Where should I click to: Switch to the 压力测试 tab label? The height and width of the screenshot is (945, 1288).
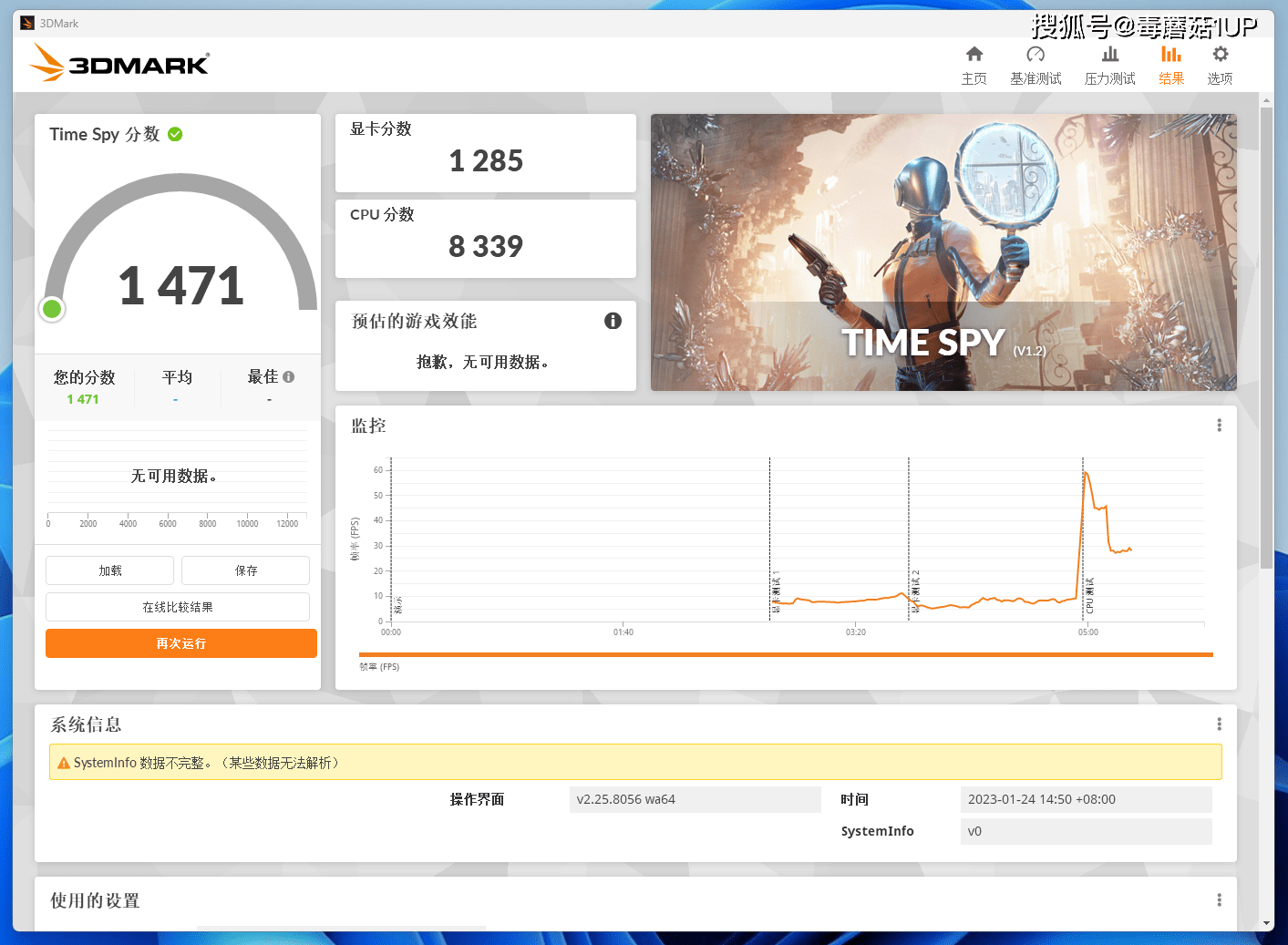(x=1110, y=78)
